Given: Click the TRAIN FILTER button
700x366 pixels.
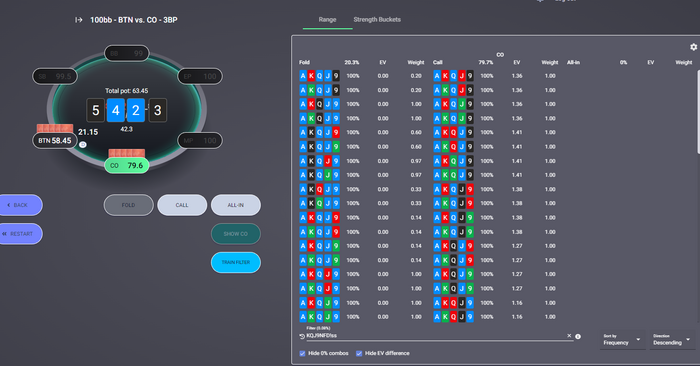Looking at the screenshot, I should tap(236, 262).
